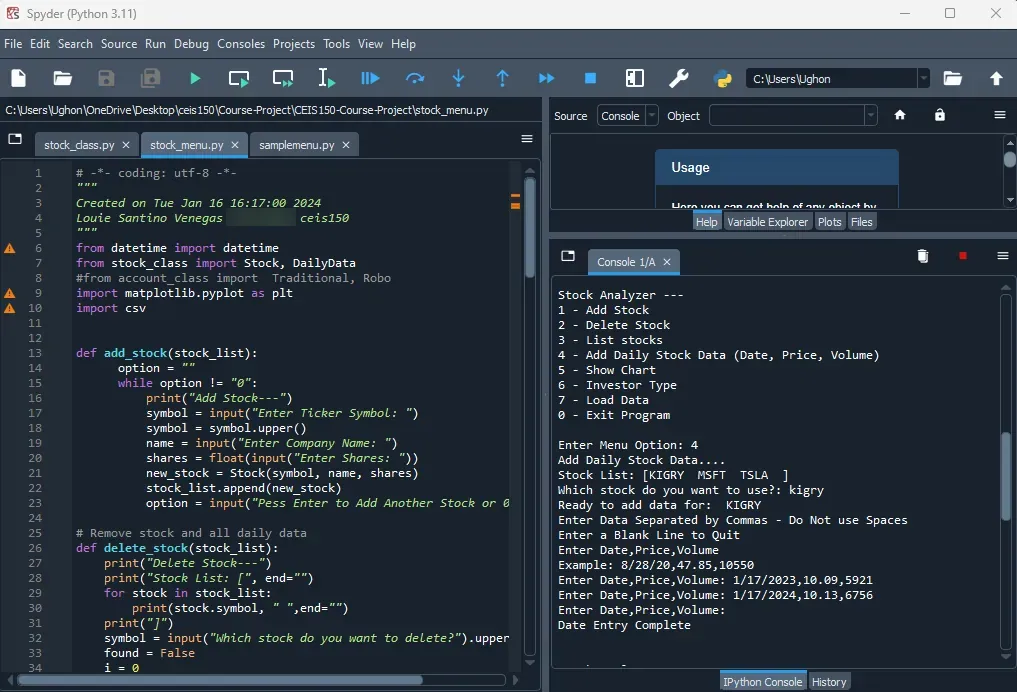This screenshot has height=692, width=1017.
Task: Click the Help pane home icon
Action: 900,115
